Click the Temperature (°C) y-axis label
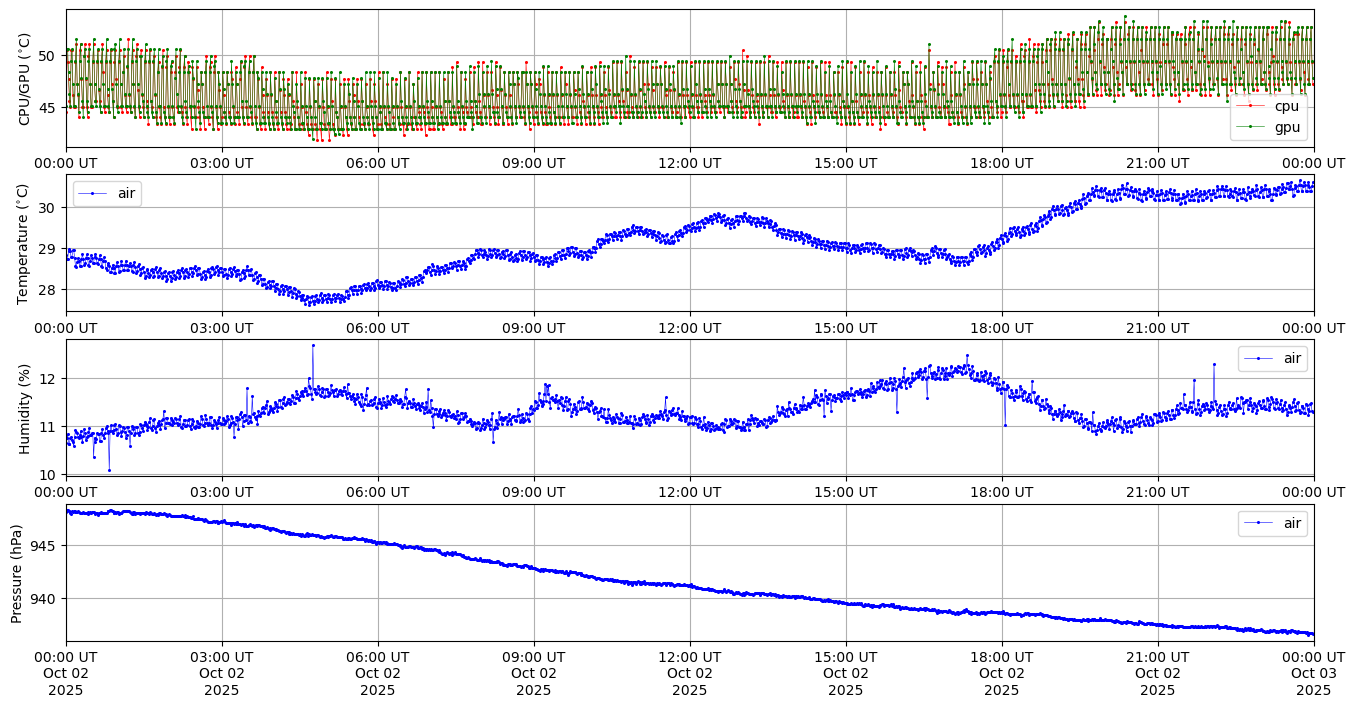 24,243
